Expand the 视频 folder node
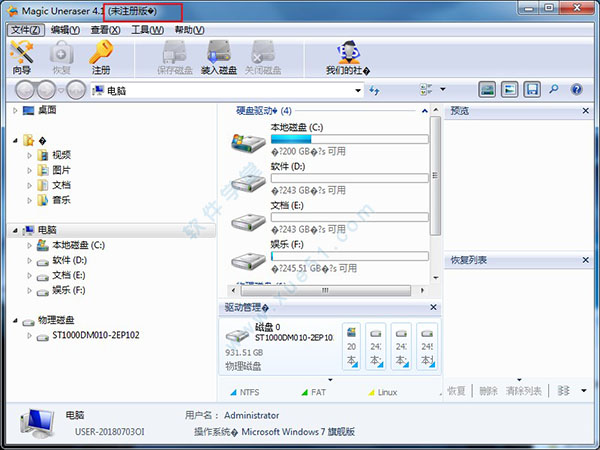The height and width of the screenshot is (450, 600). [29, 155]
